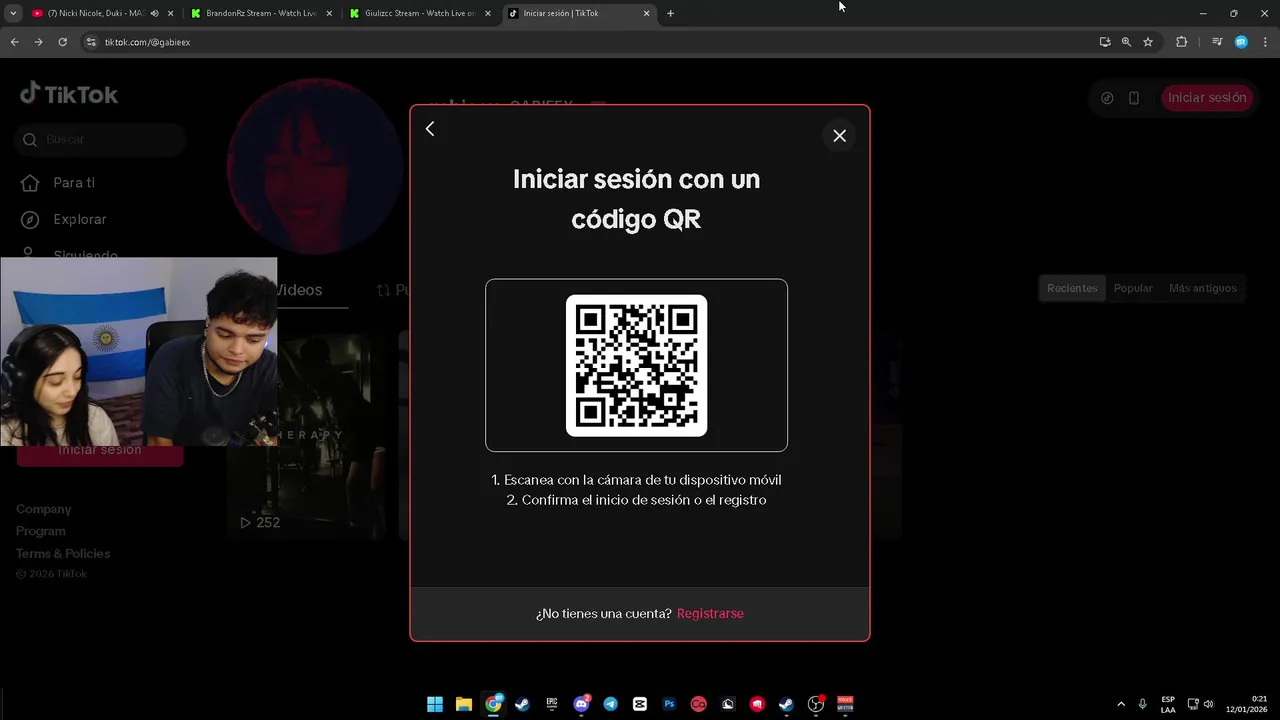Open the tab search dropdown
This screenshot has width=1280, height=720.
tap(13, 13)
